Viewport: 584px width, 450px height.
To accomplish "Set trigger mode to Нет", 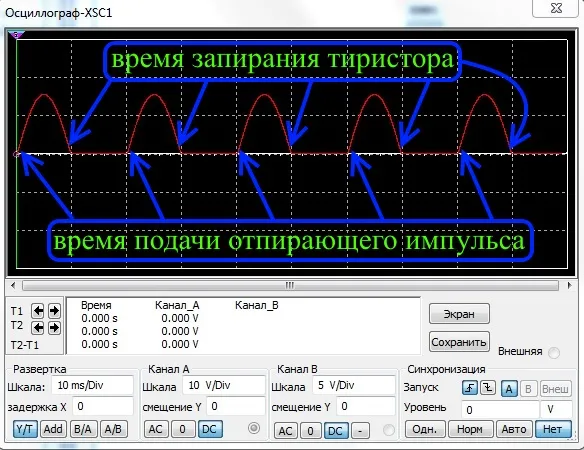I will click(553, 430).
